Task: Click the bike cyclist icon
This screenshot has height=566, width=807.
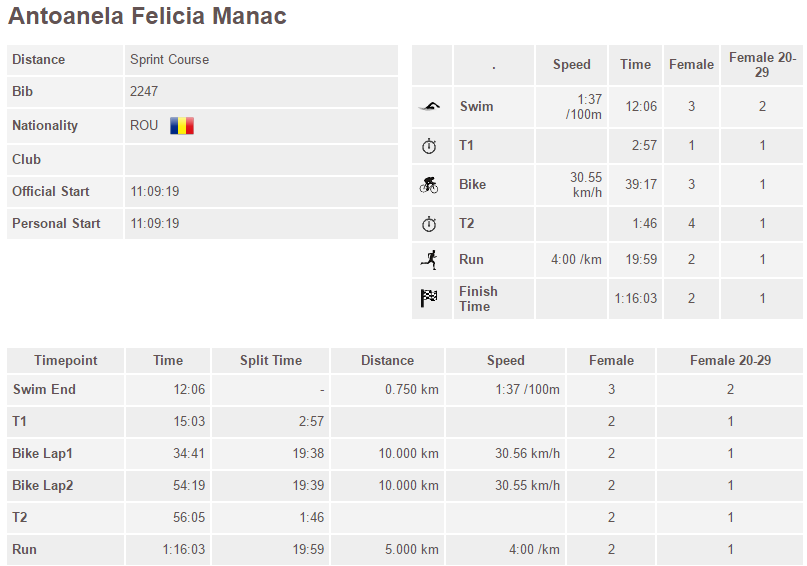Action: pyautogui.click(x=429, y=185)
